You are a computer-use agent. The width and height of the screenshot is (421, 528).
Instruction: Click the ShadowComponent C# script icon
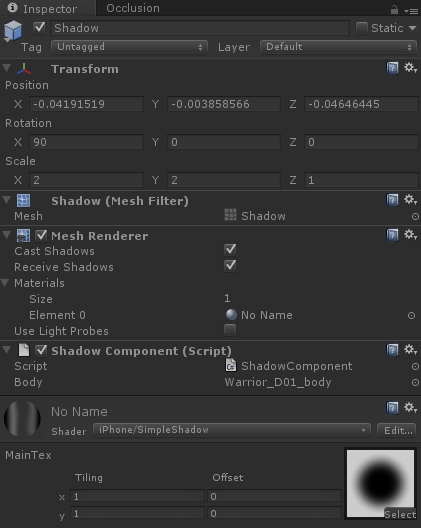[x=230, y=366]
